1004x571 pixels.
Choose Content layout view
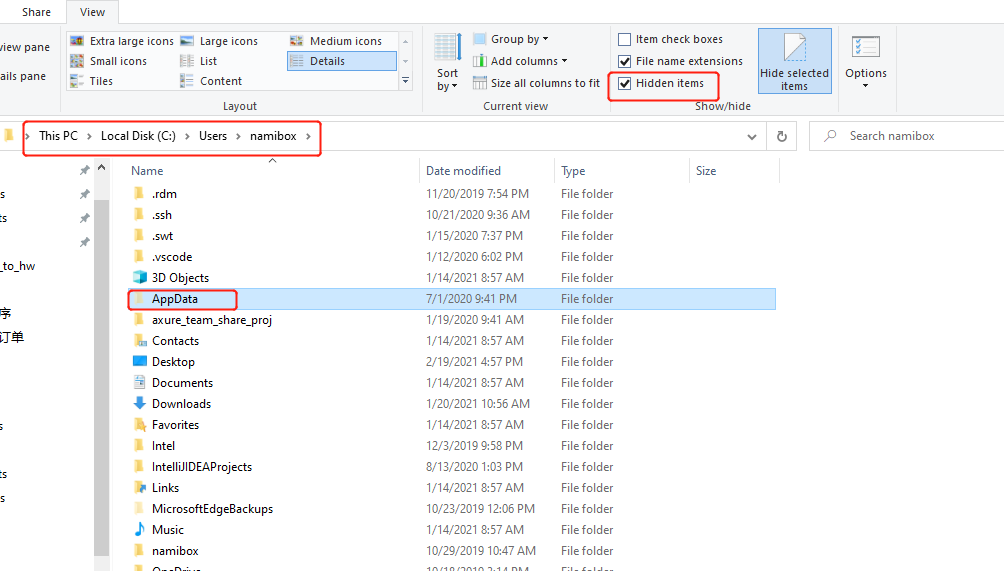(x=211, y=81)
